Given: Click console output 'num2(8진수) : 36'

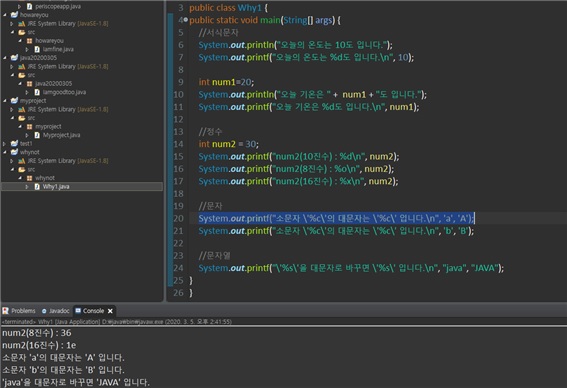Looking at the screenshot, I should [37, 333].
